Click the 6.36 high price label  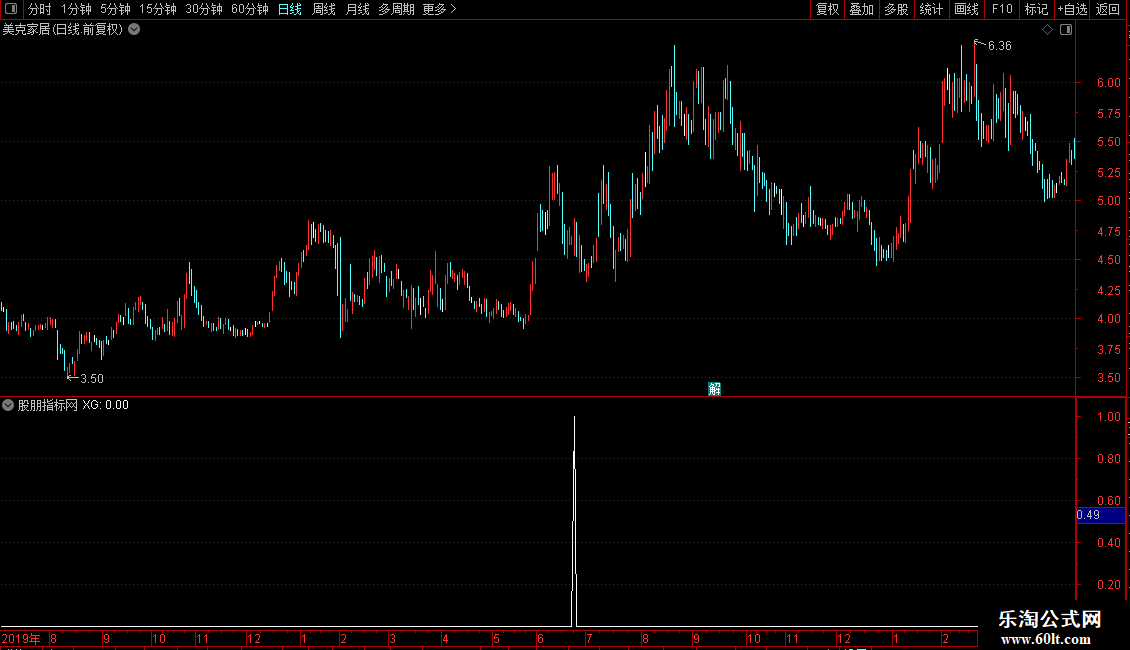click(x=1000, y=46)
